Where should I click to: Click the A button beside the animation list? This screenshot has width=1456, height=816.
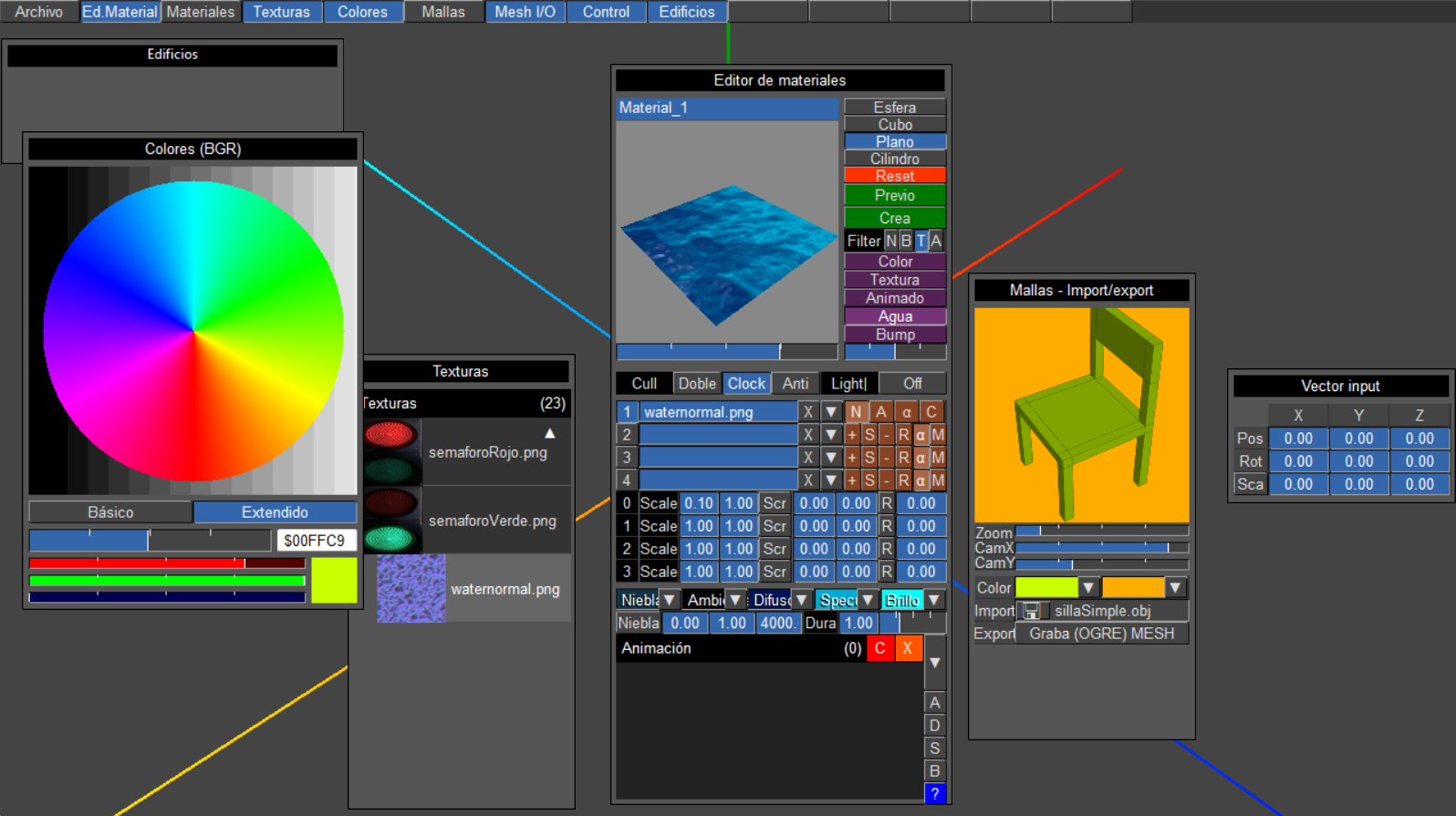[934, 703]
